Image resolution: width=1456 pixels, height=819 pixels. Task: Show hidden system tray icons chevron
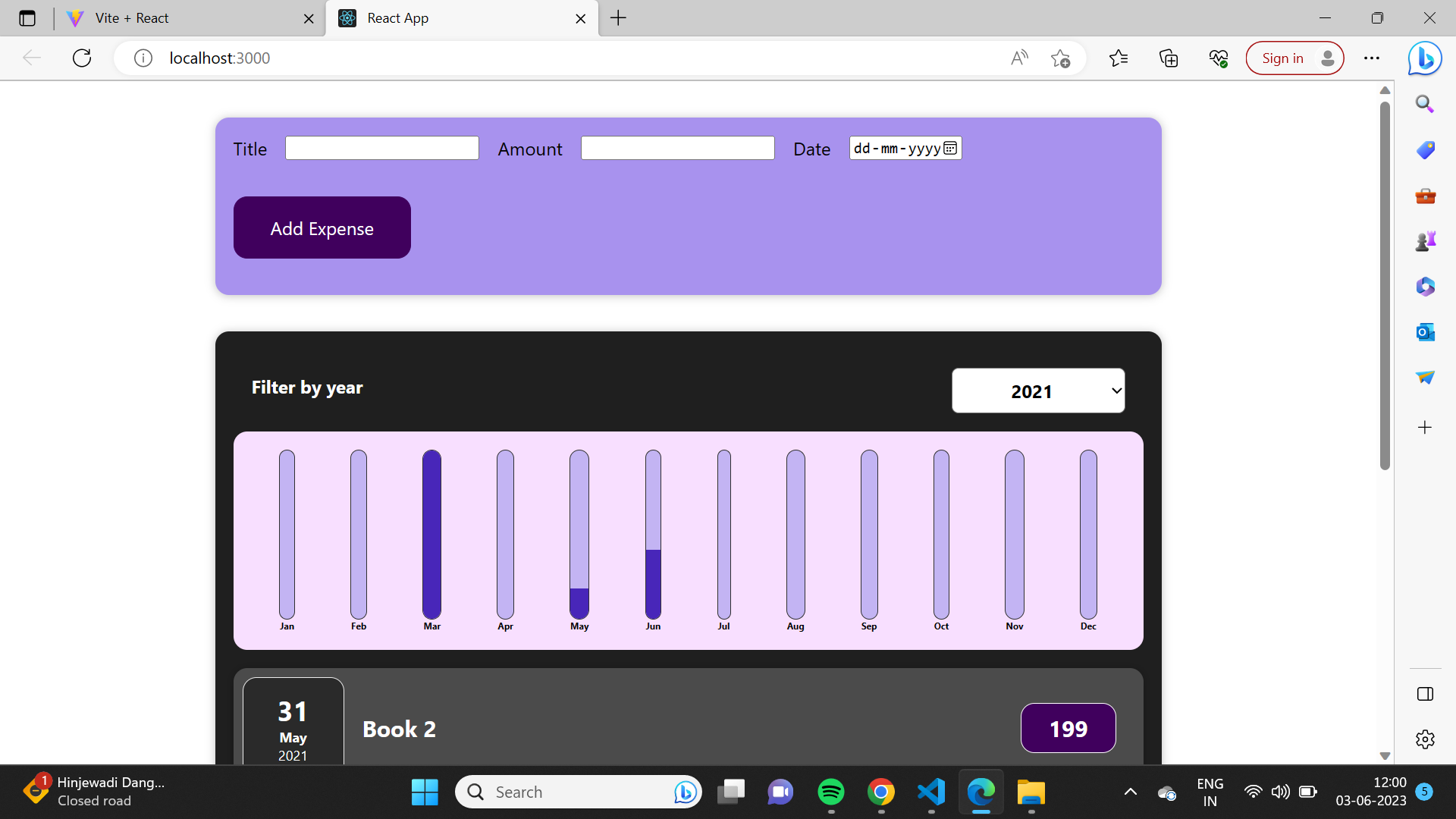[x=1130, y=792]
